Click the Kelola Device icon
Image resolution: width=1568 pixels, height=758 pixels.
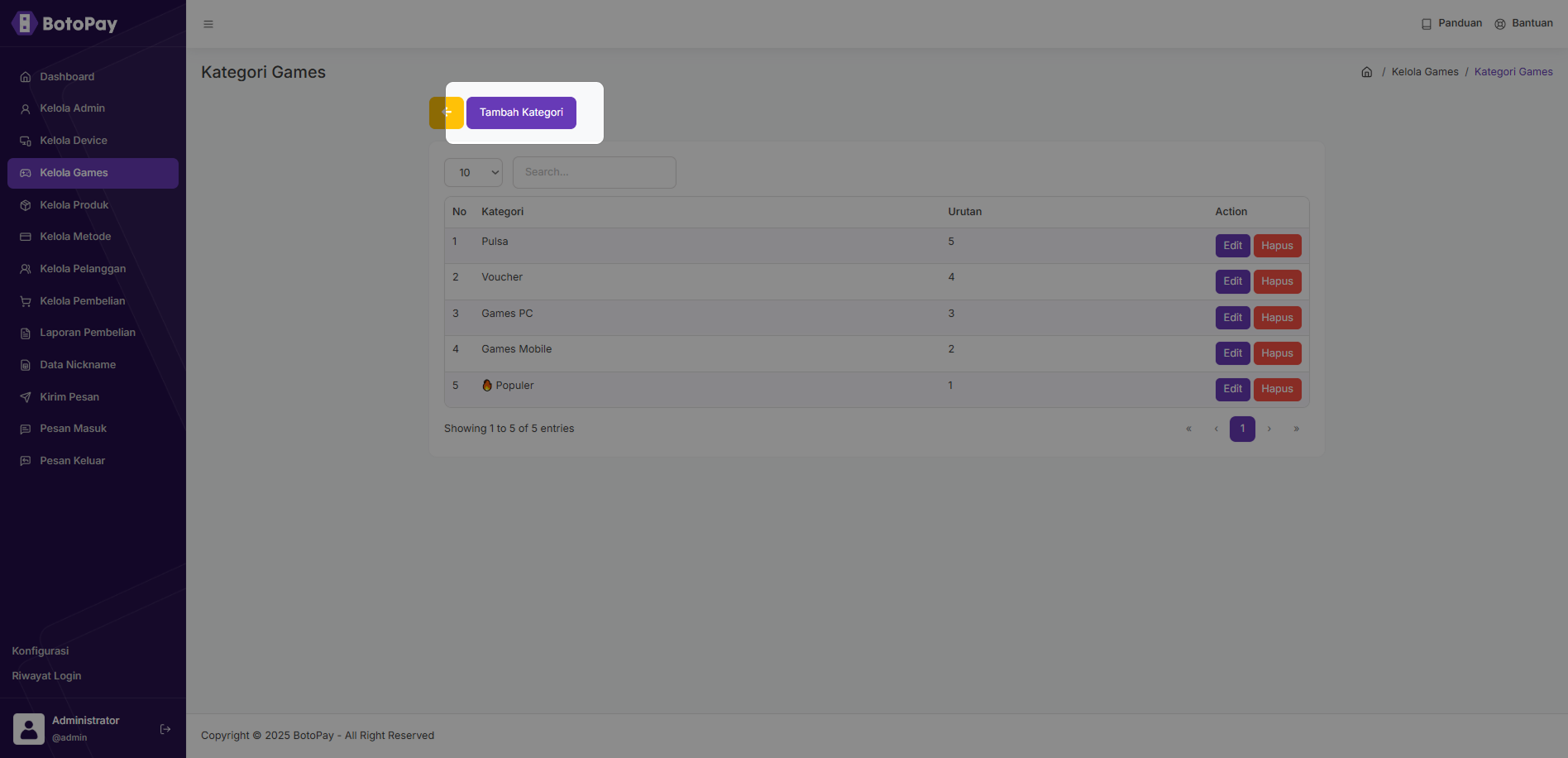point(26,141)
